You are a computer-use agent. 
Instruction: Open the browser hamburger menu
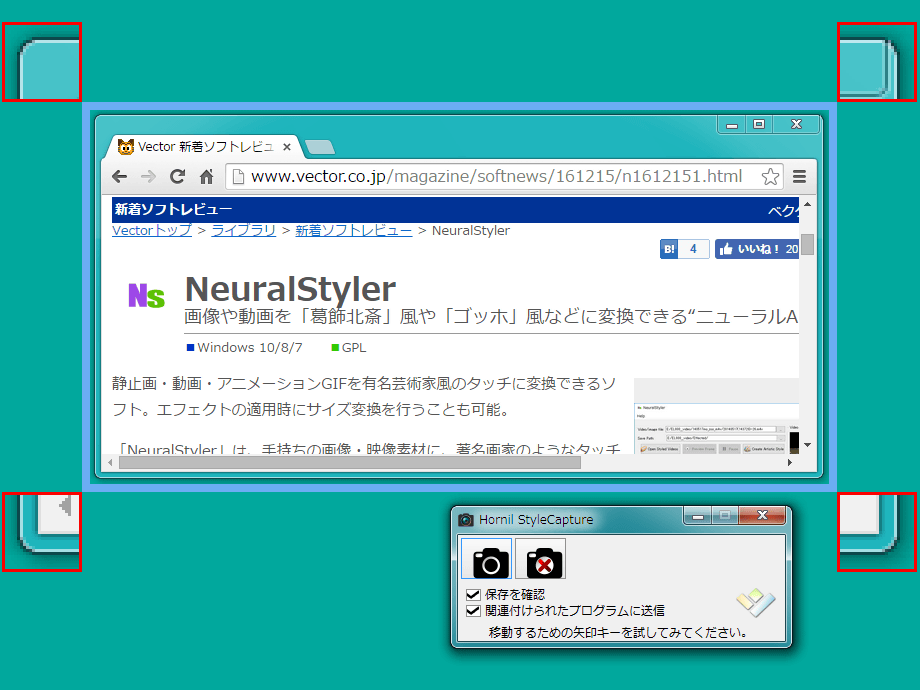[x=799, y=177]
